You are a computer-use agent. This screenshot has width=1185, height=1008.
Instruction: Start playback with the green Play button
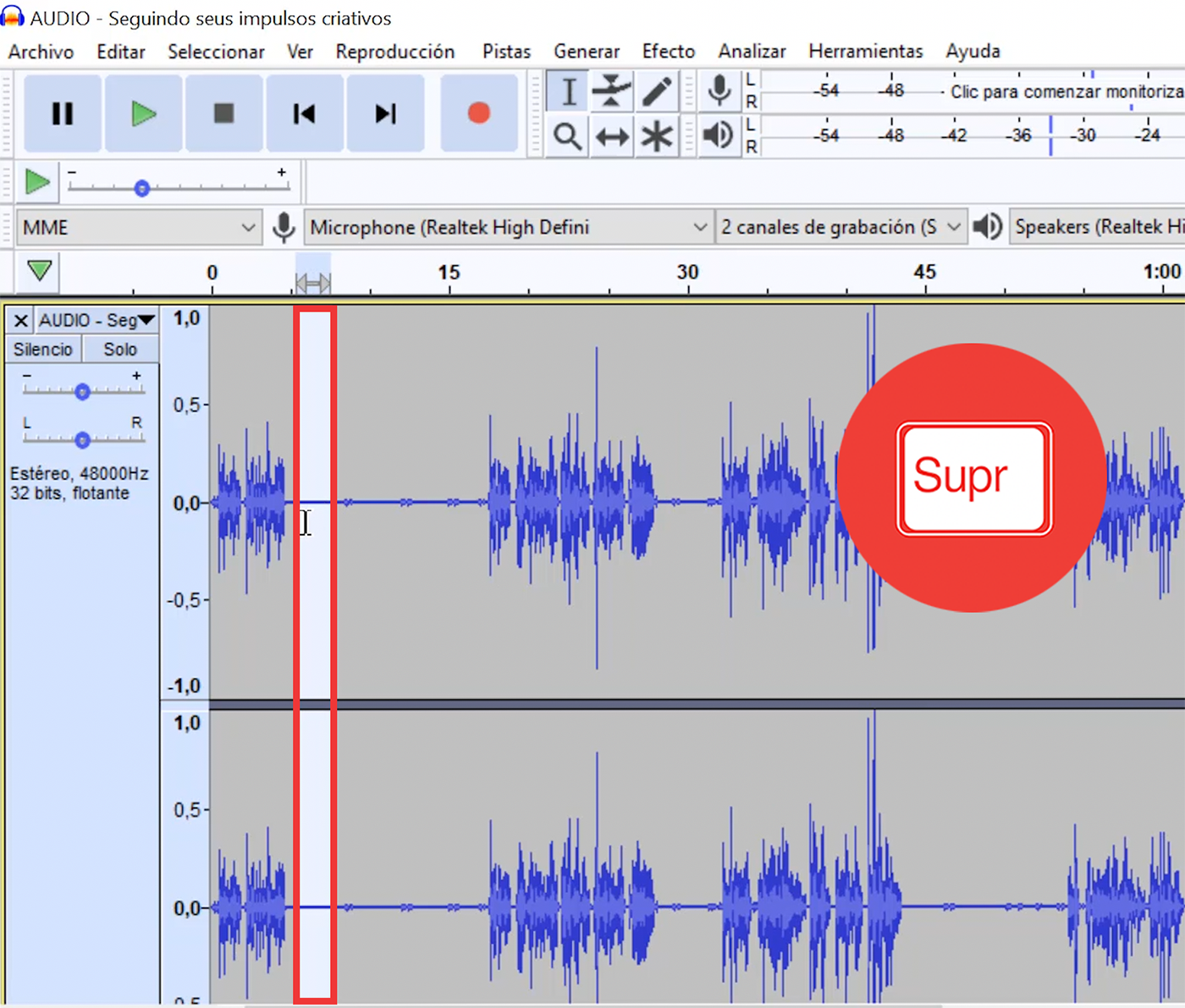click(x=143, y=113)
